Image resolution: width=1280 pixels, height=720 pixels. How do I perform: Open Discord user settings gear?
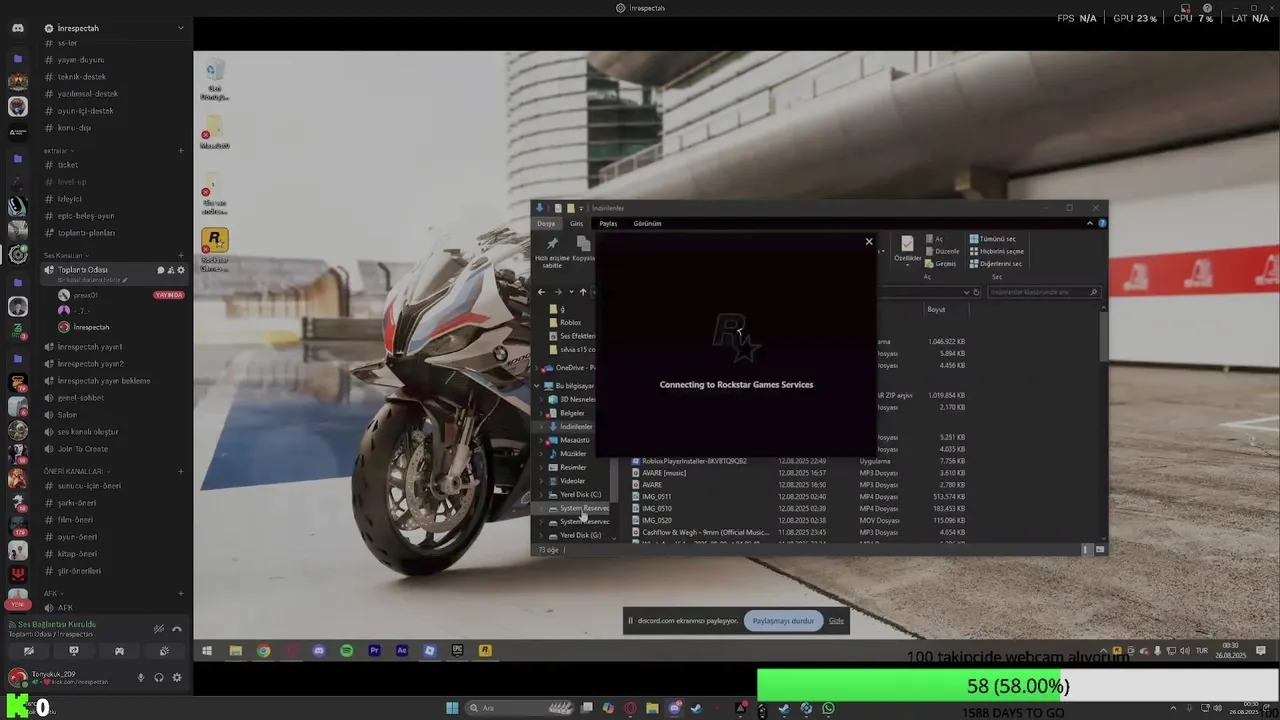point(177,678)
